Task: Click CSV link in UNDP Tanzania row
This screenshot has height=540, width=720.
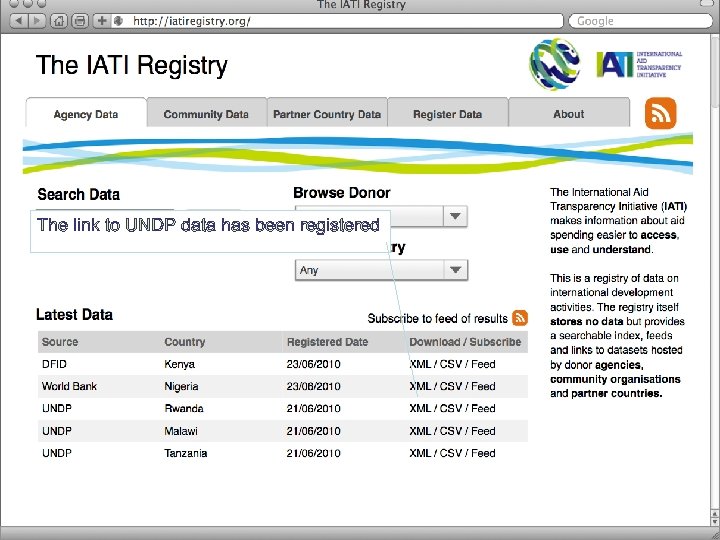Action: [x=451, y=453]
